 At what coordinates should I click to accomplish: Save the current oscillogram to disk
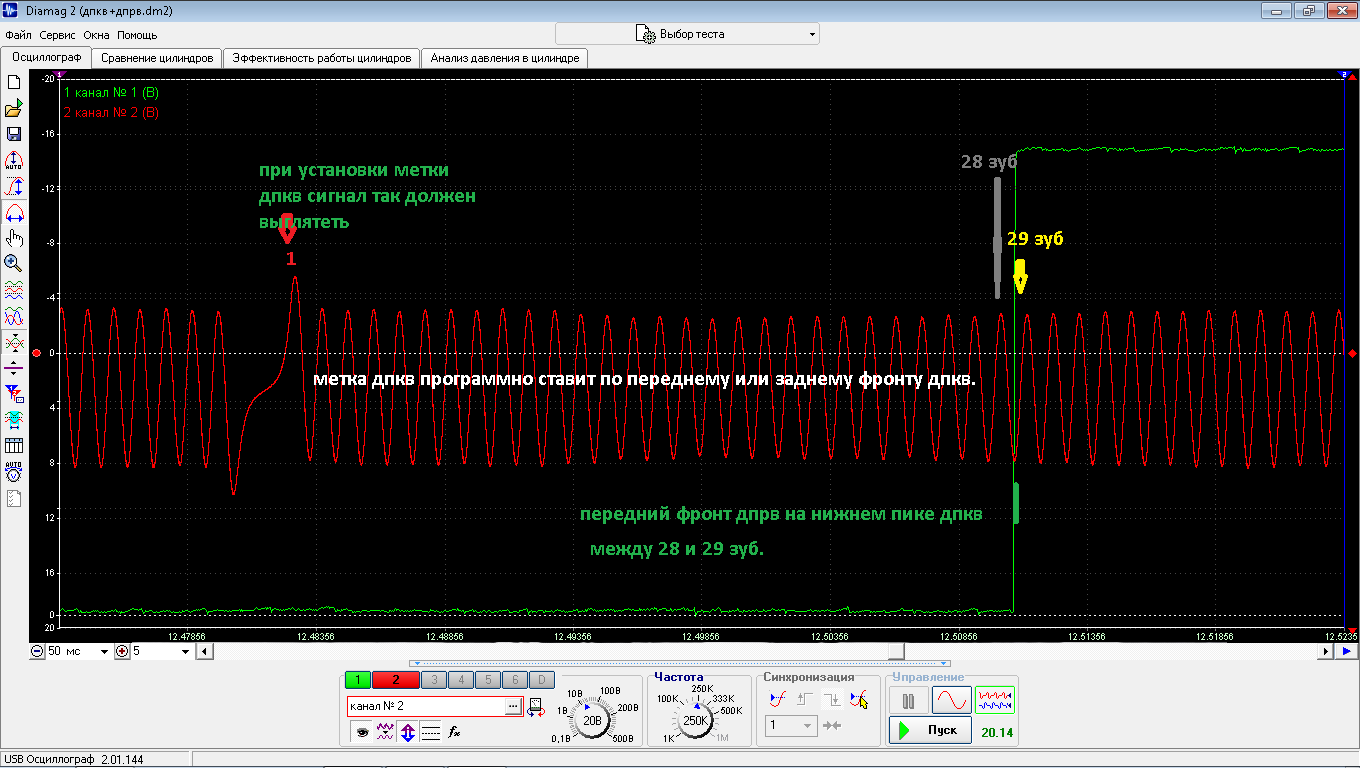pyautogui.click(x=14, y=134)
